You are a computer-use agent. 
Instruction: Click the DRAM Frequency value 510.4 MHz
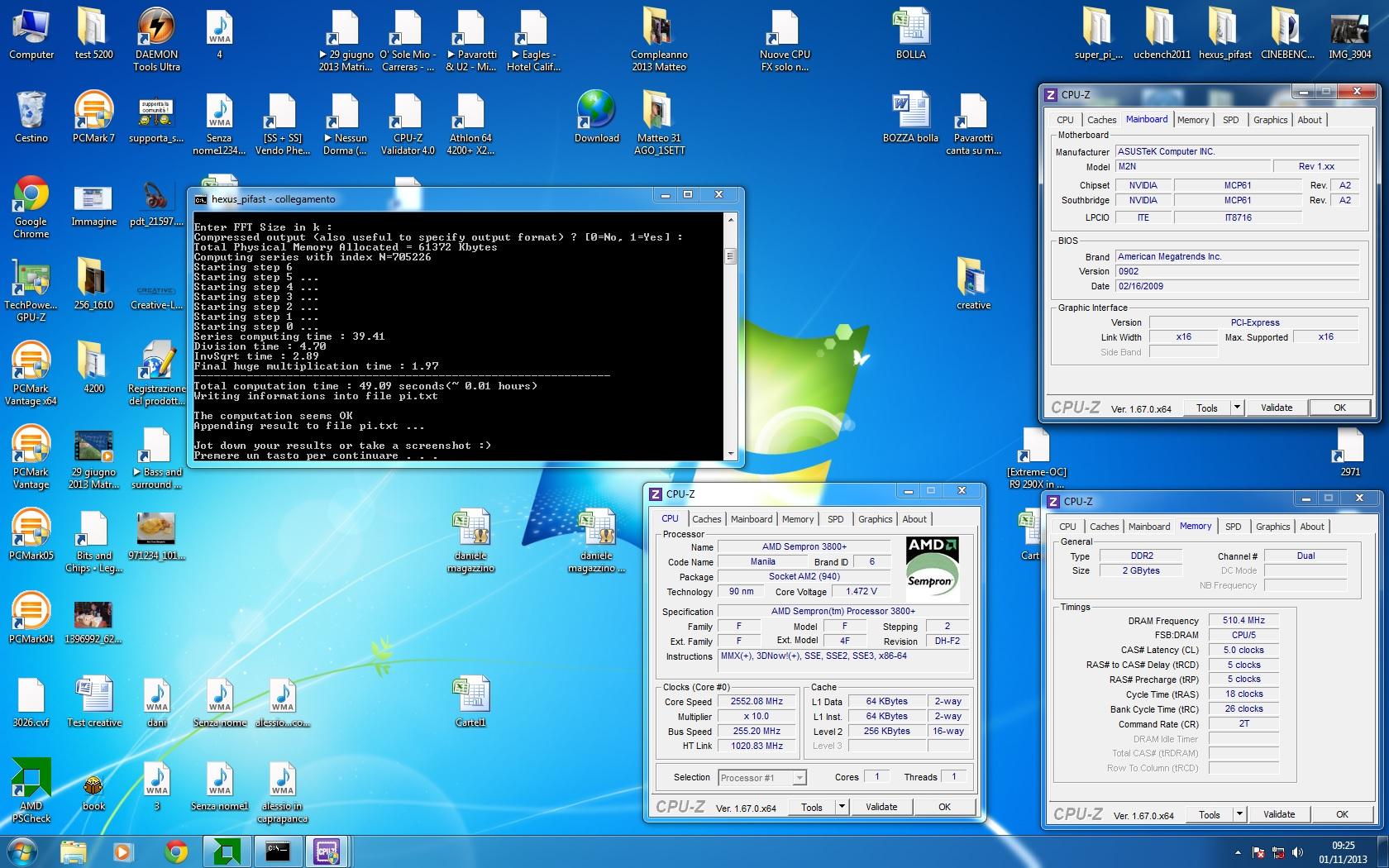(x=1243, y=620)
